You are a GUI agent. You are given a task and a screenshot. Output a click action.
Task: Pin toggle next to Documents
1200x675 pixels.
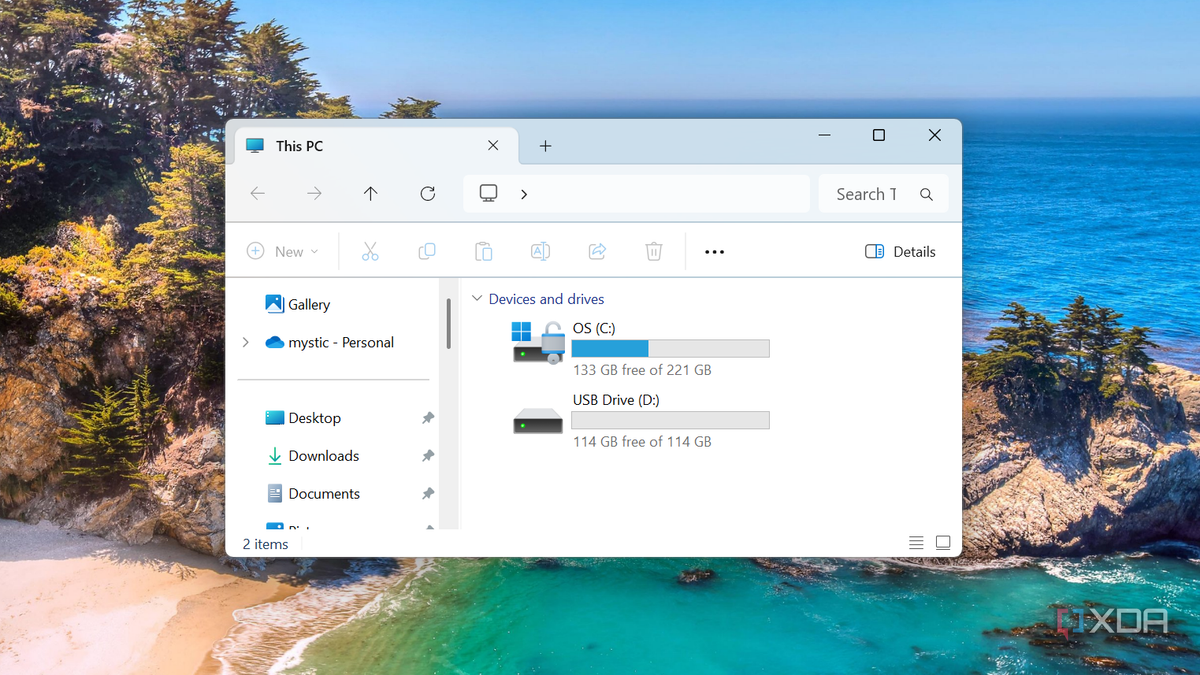click(x=428, y=494)
